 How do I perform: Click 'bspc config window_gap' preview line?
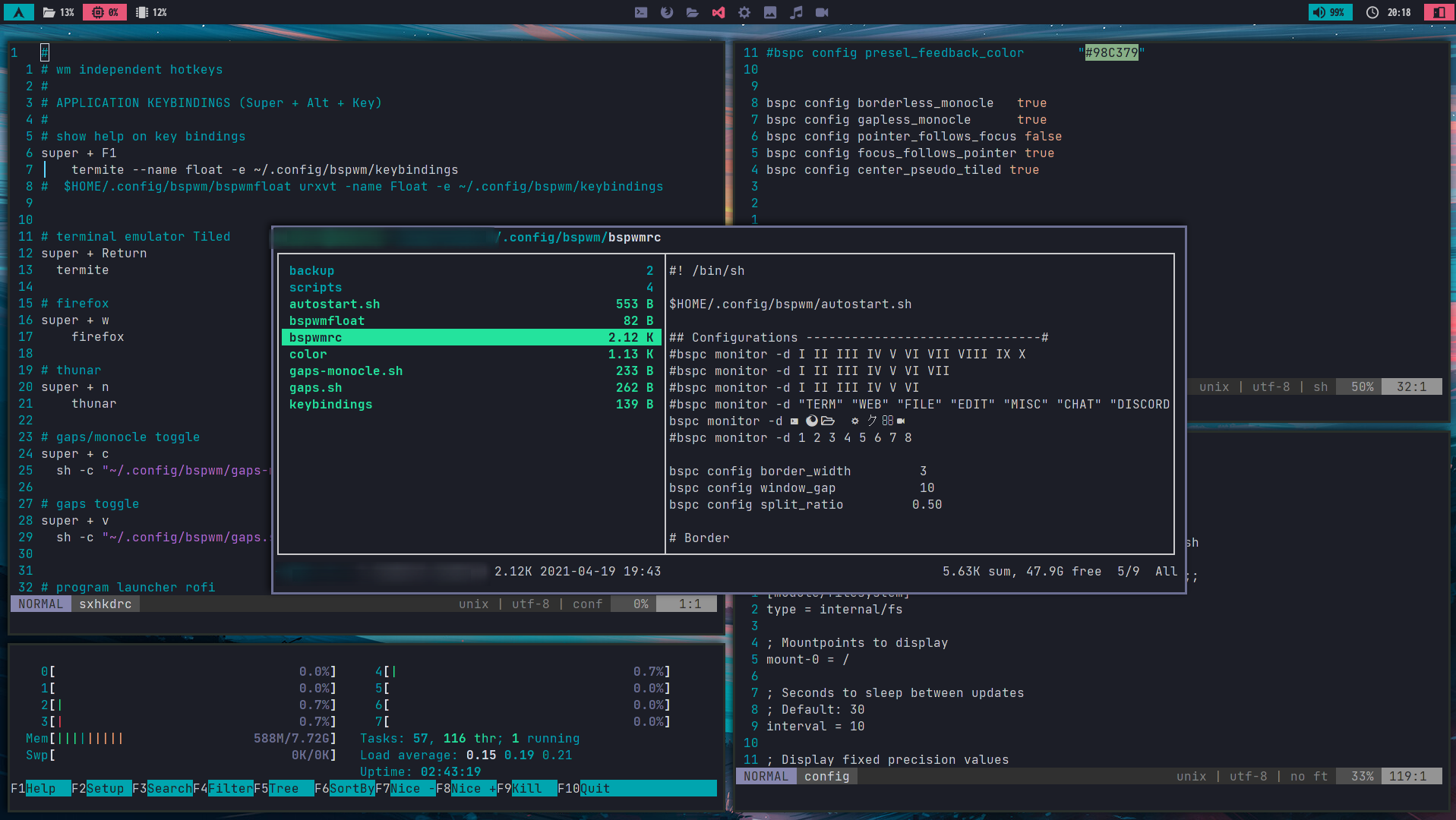[x=802, y=488]
